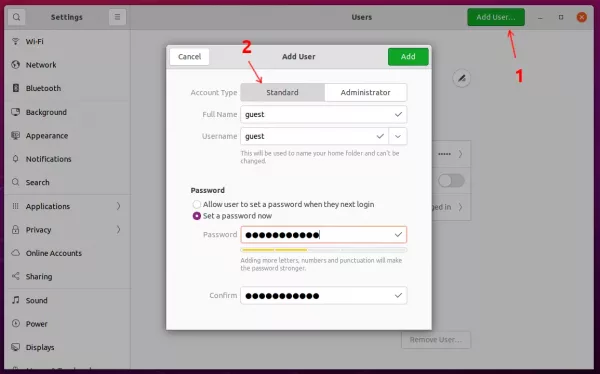Confirm with the green Add button
600x374 pixels.
tap(408, 57)
